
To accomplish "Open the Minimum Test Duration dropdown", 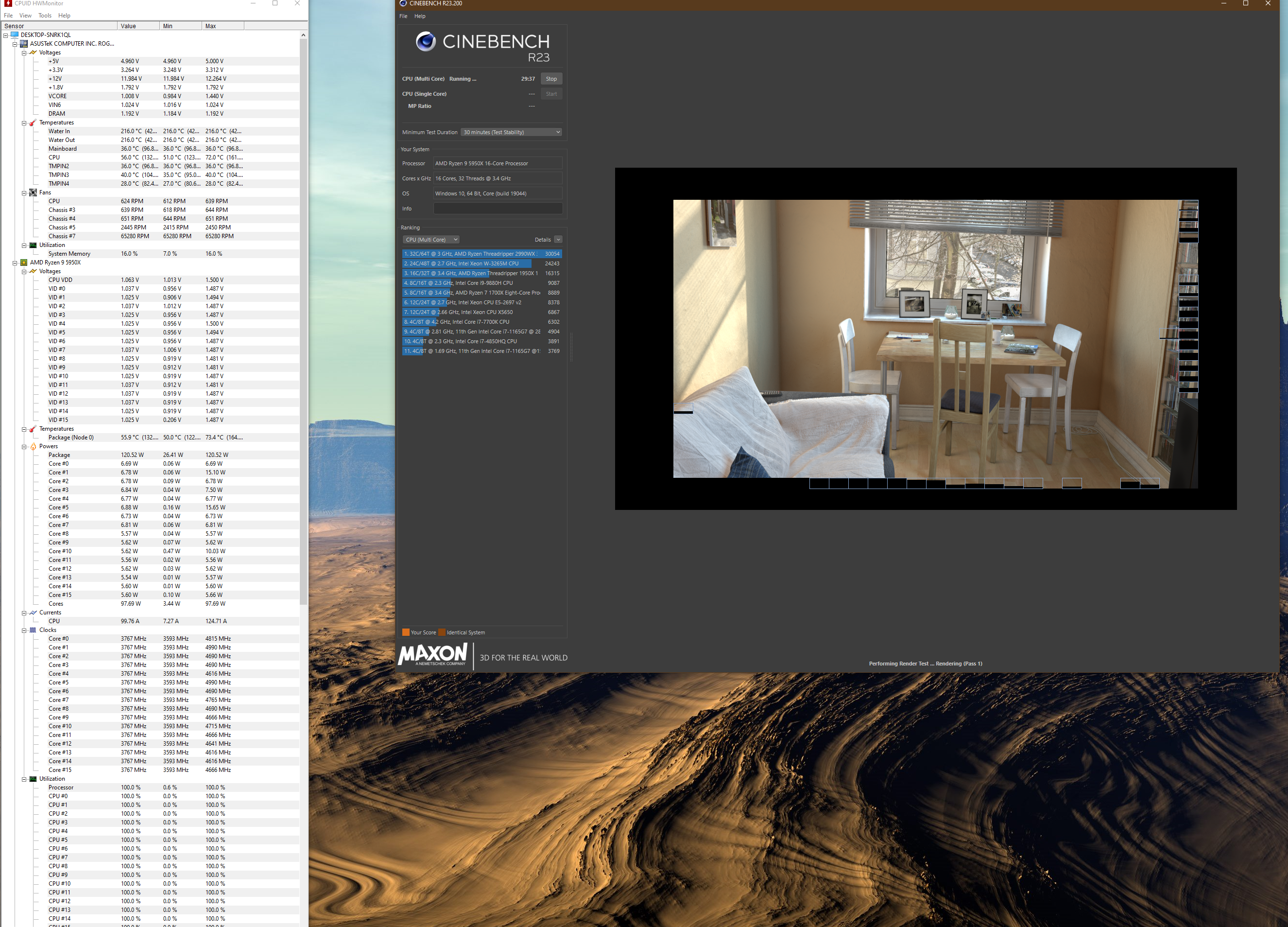I will pyautogui.click(x=511, y=132).
